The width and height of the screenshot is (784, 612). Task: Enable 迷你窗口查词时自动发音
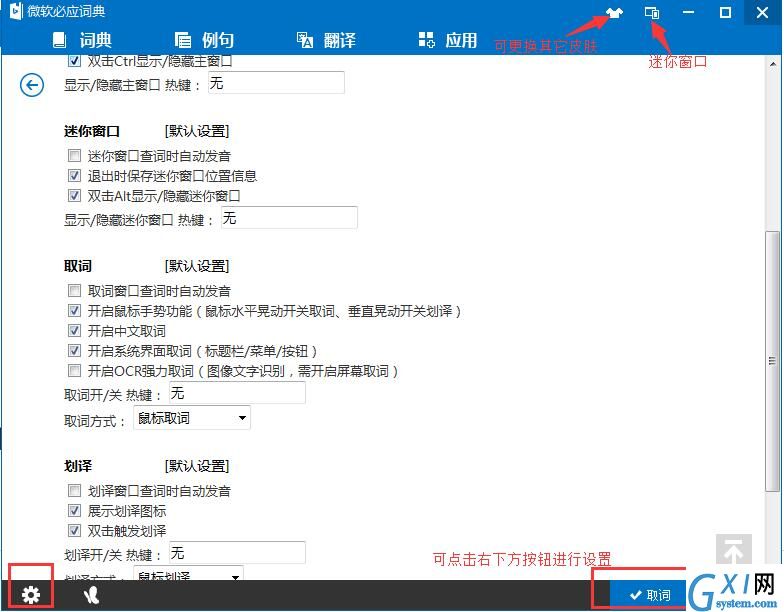[74, 156]
